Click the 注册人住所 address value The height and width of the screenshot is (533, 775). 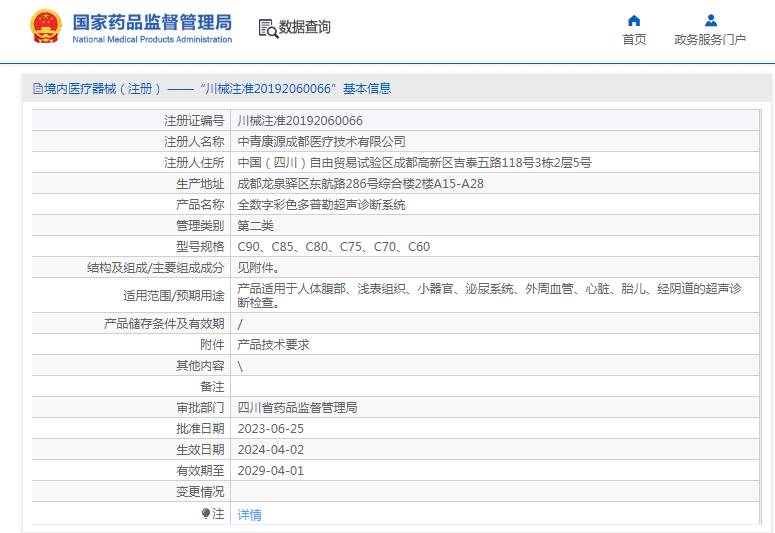[414, 163]
